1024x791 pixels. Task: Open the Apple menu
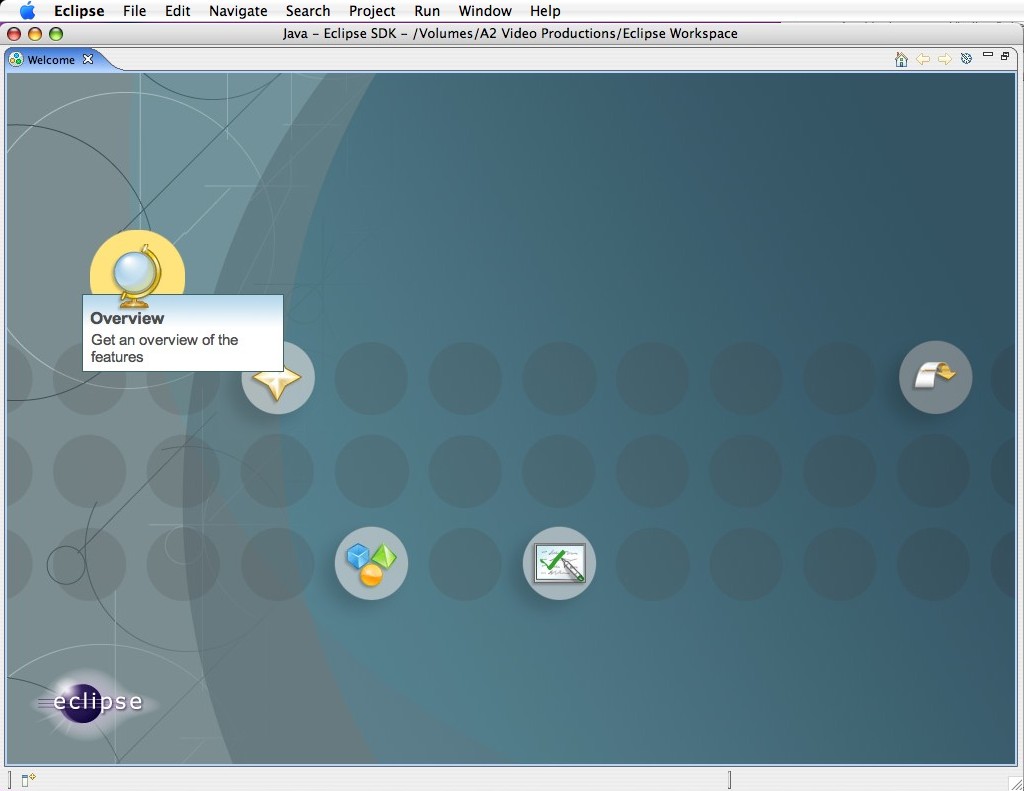click(x=27, y=11)
